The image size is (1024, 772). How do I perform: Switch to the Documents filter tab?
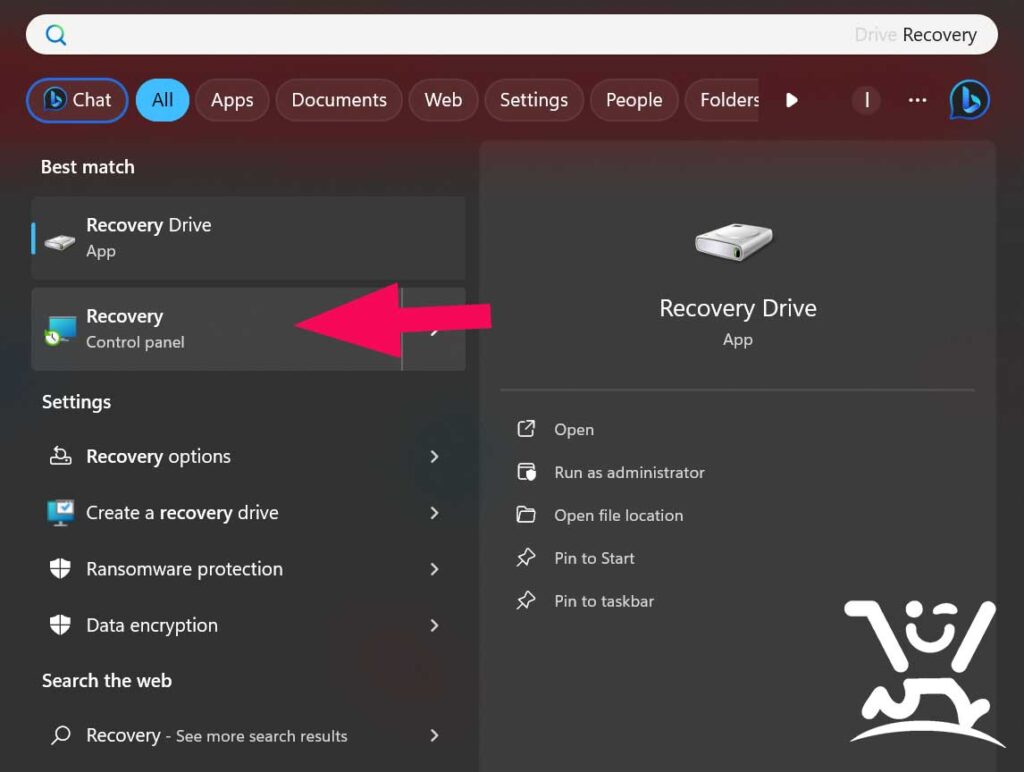click(x=339, y=100)
